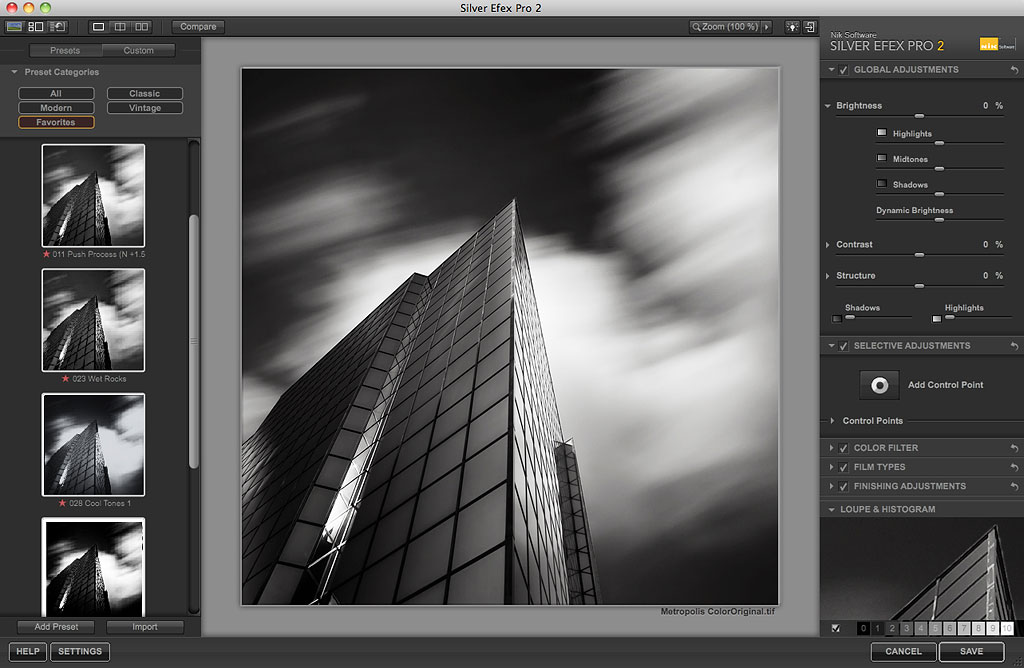This screenshot has height=668, width=1024.
Task: Reset the Color Filter section
Action: [x=1015, y=448]
